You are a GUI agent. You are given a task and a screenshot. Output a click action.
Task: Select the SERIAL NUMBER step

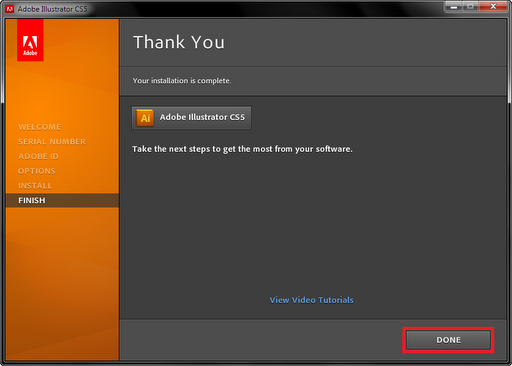[x=52, y=142]
